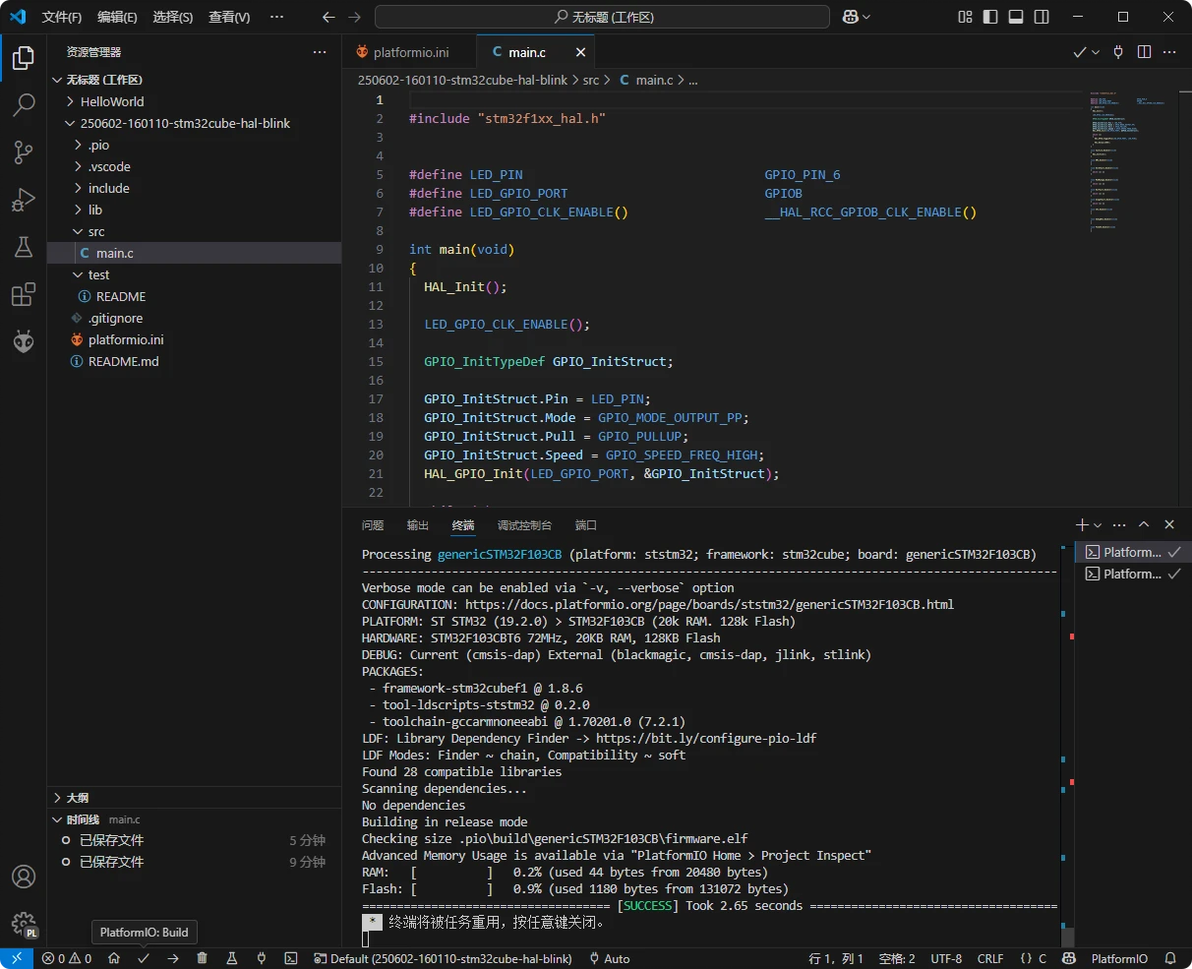Open the Search view in activity bar

click(x=23, y=105)
